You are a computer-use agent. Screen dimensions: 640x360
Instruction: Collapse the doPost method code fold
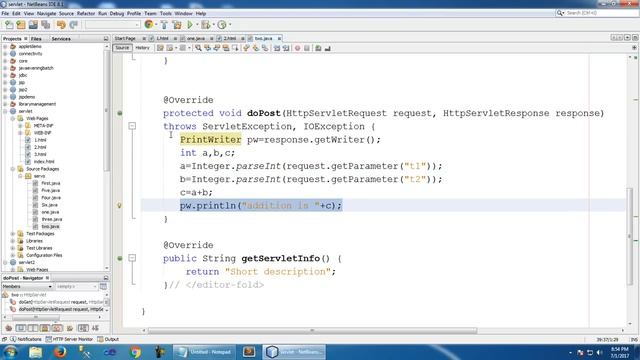coord(132,126)
